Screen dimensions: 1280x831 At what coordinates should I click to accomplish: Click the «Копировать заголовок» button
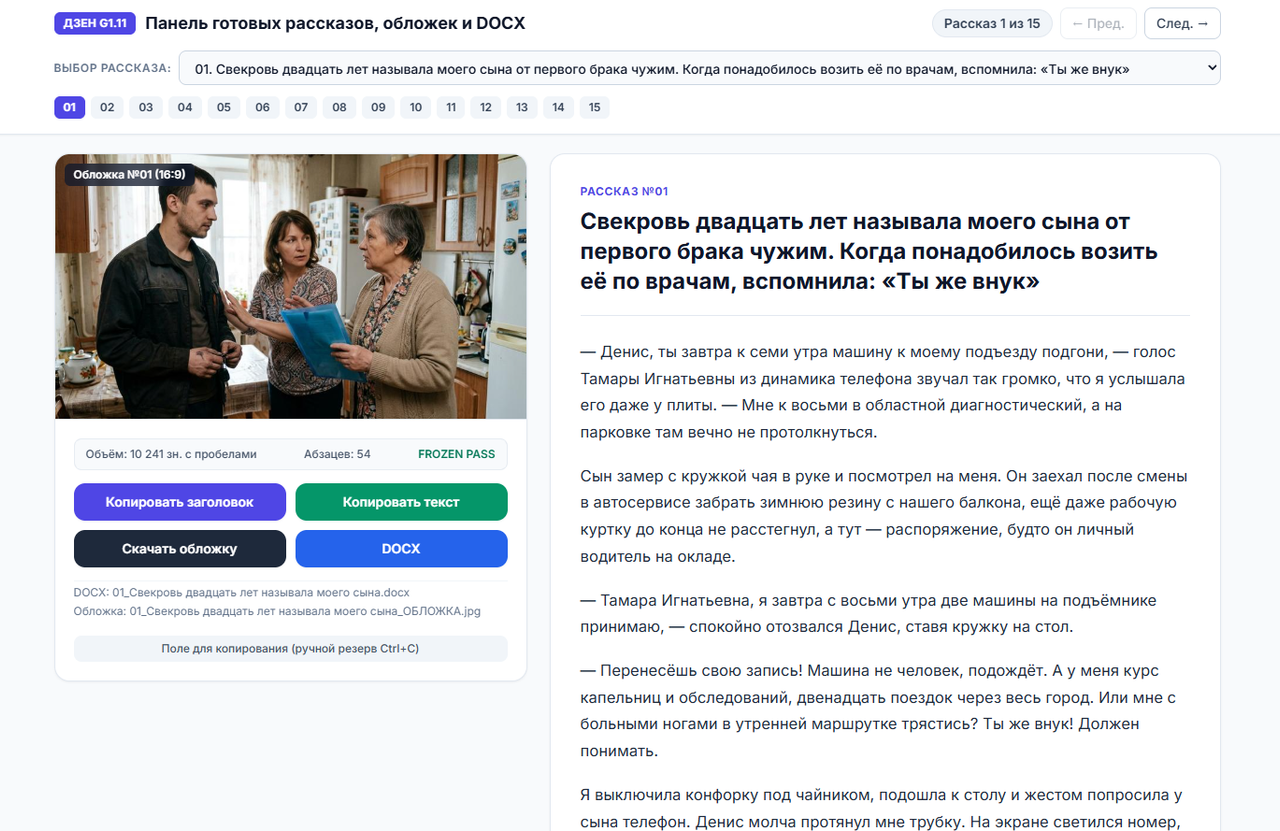click(180, 502)
